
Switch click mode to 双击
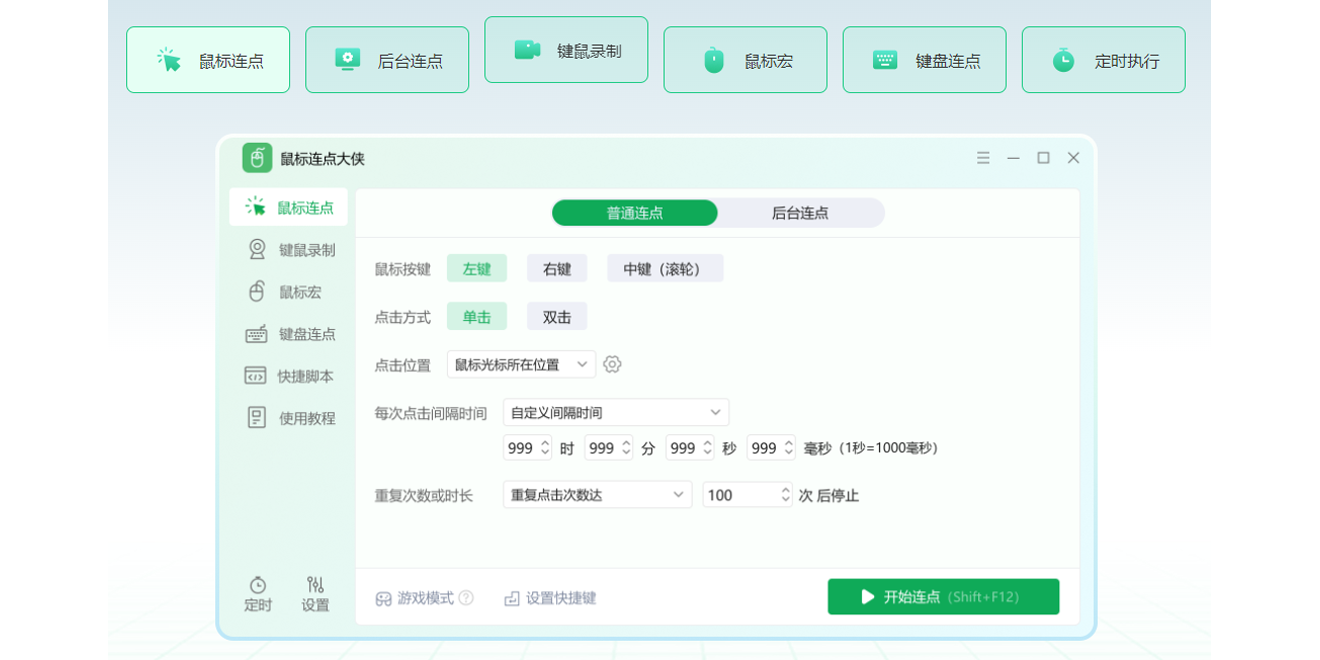pyautogui.click(x=556, y=316)
